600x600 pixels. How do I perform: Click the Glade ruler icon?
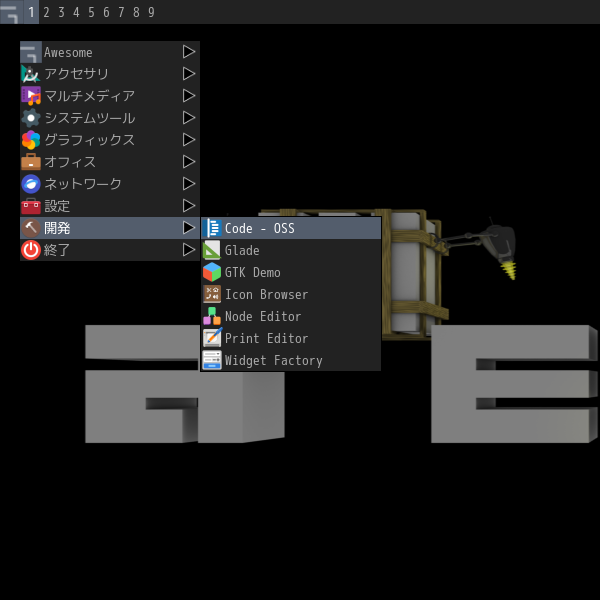[212, 250]
